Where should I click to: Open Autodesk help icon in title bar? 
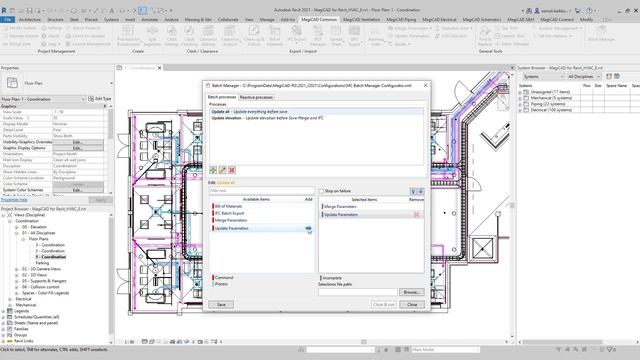point(589,10)
